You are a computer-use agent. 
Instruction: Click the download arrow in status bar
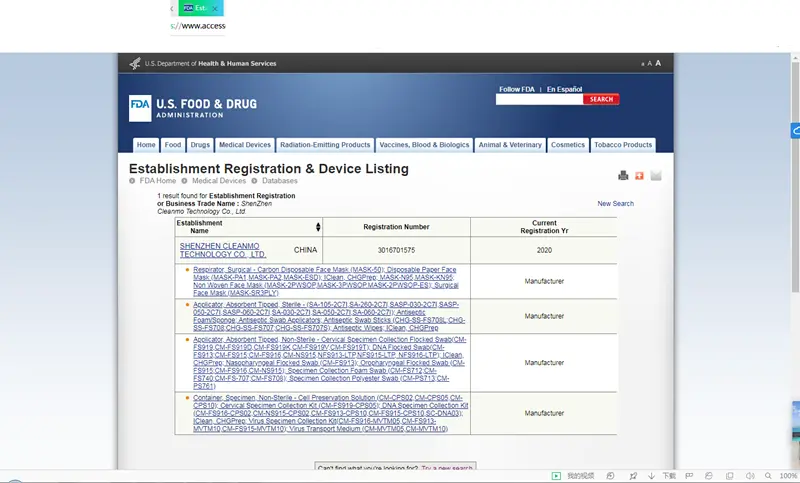[652, 476]
